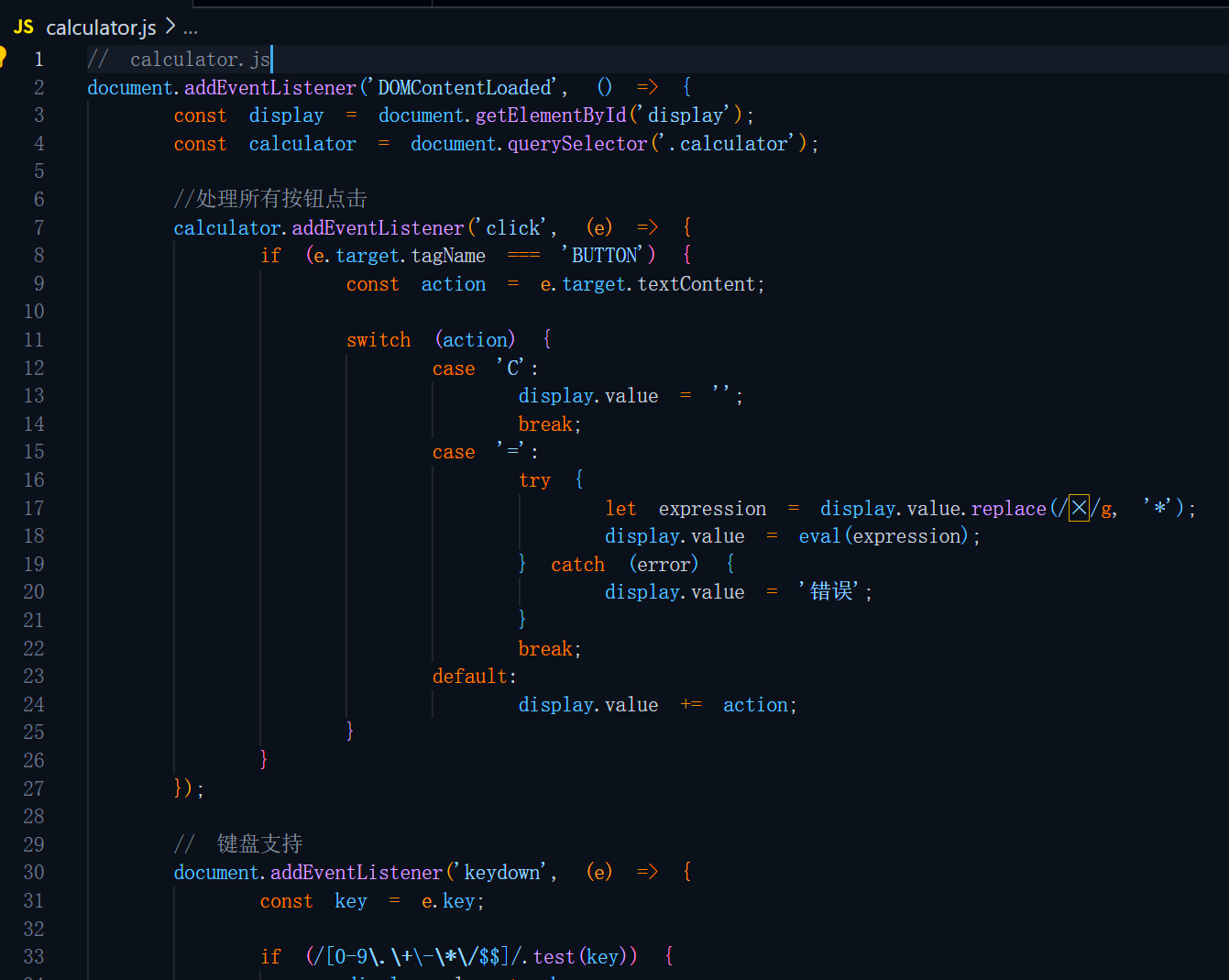This screenshot has height=980, width=1229.
Task: Click the 'default' keyword
Action: pos(470,677)
